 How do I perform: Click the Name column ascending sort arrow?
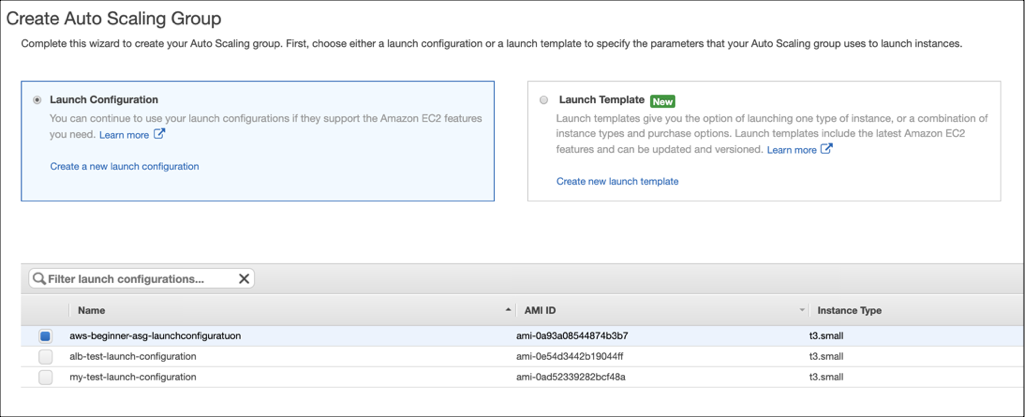pyautogui.click(x=508, y=310)
